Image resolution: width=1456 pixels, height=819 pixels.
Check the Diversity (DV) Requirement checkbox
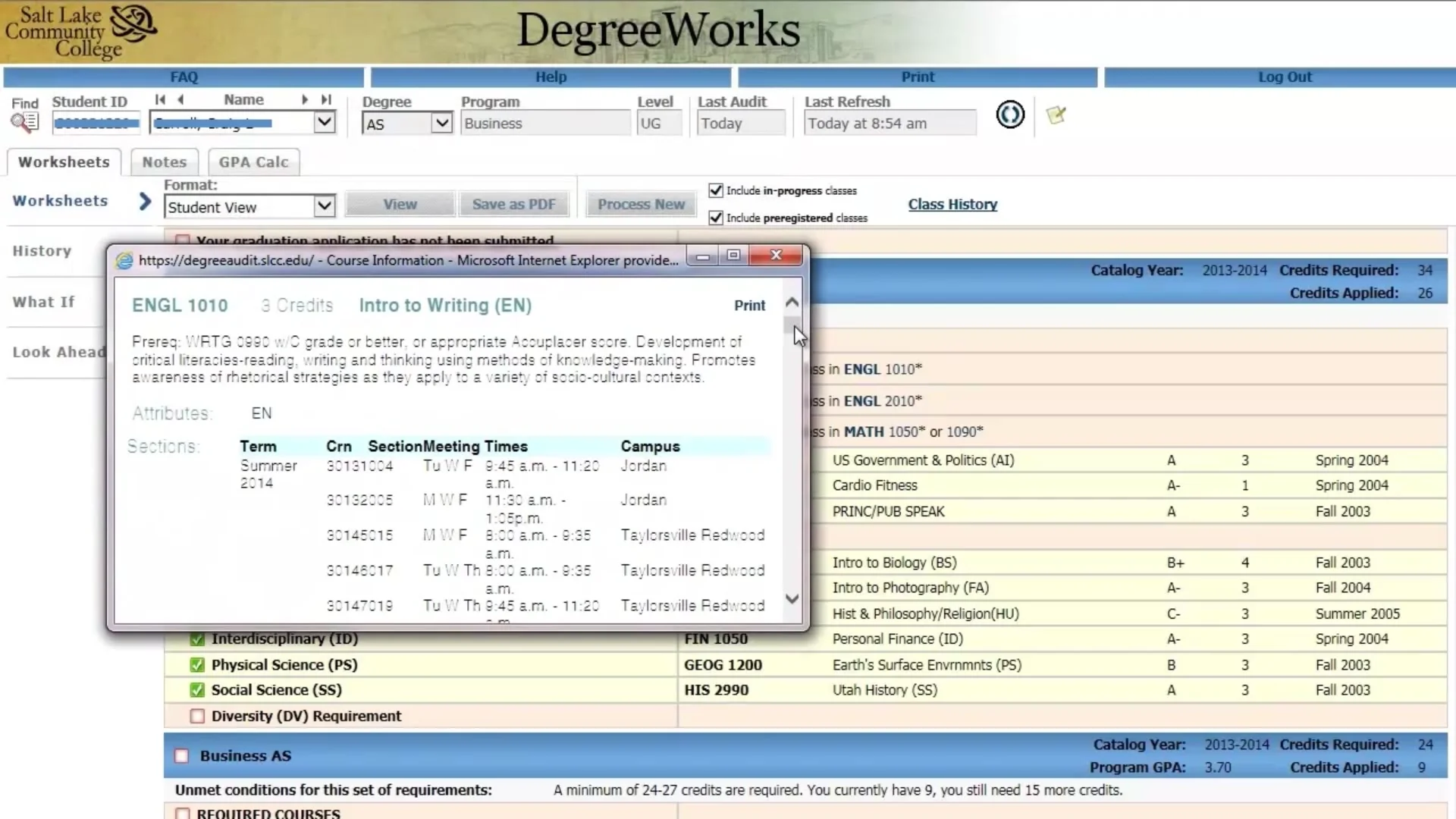pyautogui.click(x=196, y=716)
